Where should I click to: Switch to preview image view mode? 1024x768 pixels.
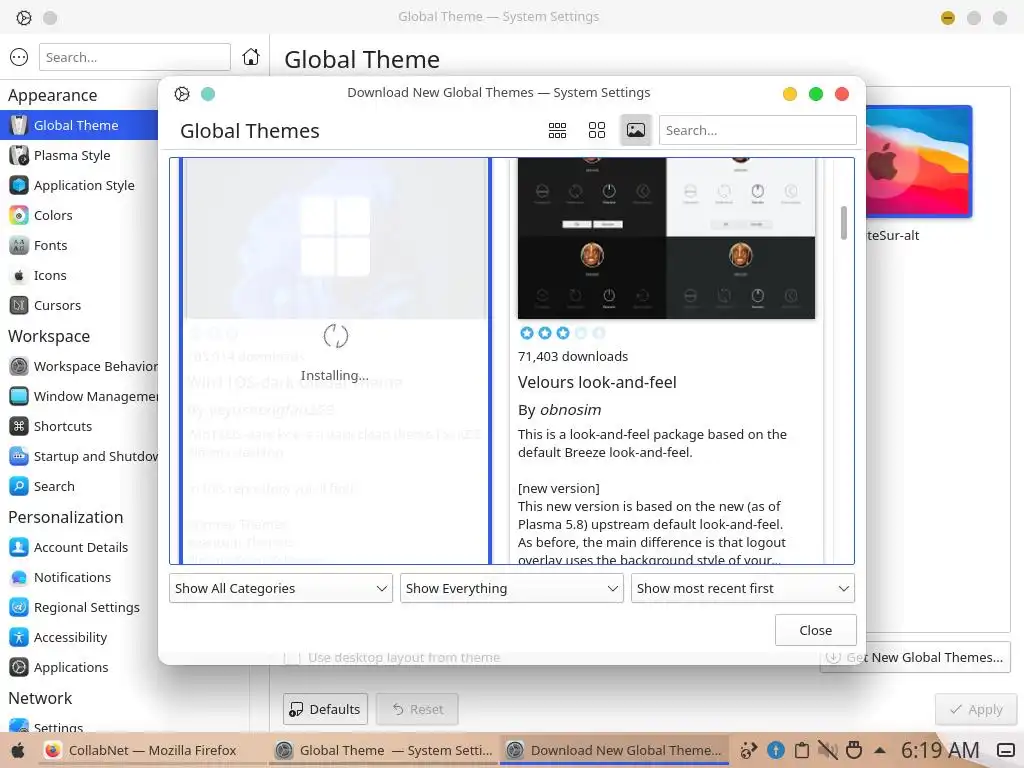click(x=635, y=130)
